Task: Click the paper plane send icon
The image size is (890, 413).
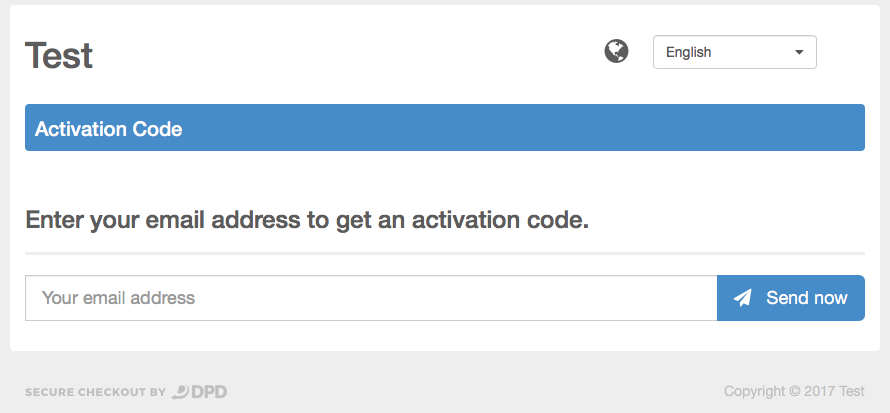Action: [x=742, y=298]
